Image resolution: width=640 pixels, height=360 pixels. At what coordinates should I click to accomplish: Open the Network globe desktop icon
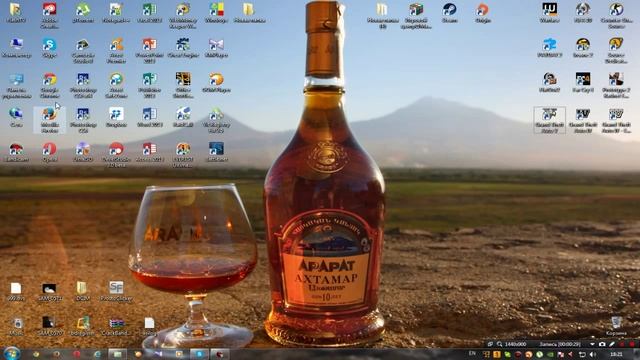coord(16,117)
